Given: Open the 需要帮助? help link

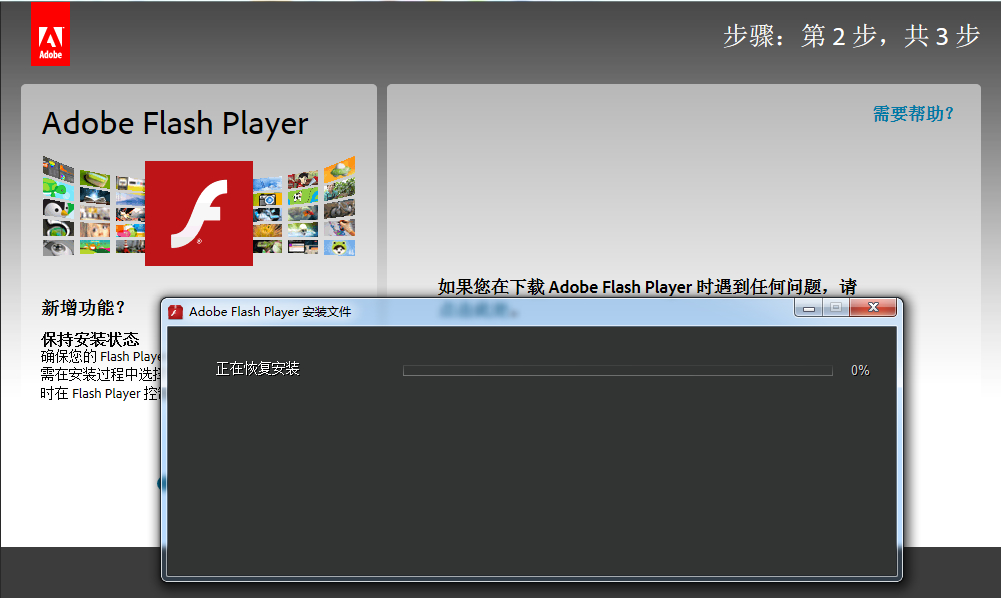Looking at the screenshot, I should [913, 114].
